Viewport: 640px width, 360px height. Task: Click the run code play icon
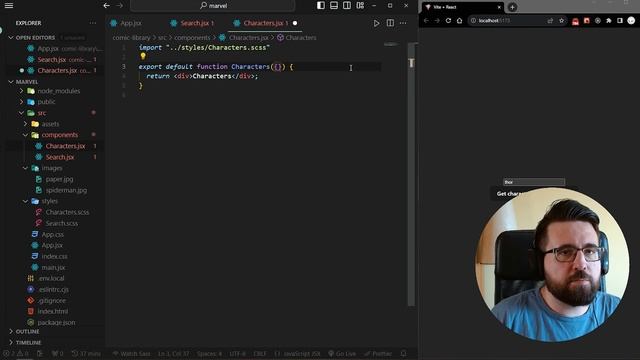pyautogui.click(x=376, y=23)
